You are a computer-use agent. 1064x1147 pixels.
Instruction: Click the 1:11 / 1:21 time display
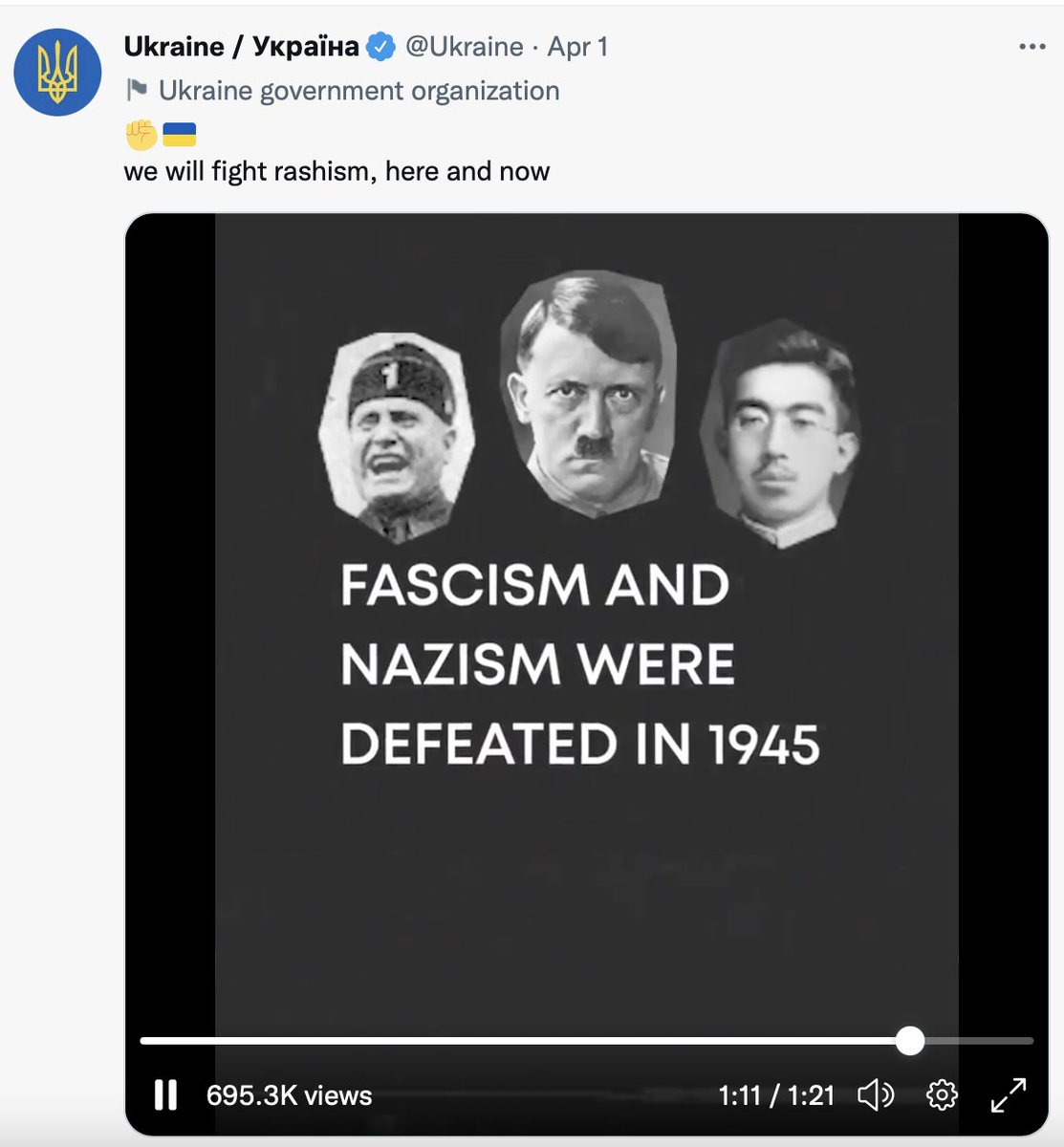coord(776,1095)
